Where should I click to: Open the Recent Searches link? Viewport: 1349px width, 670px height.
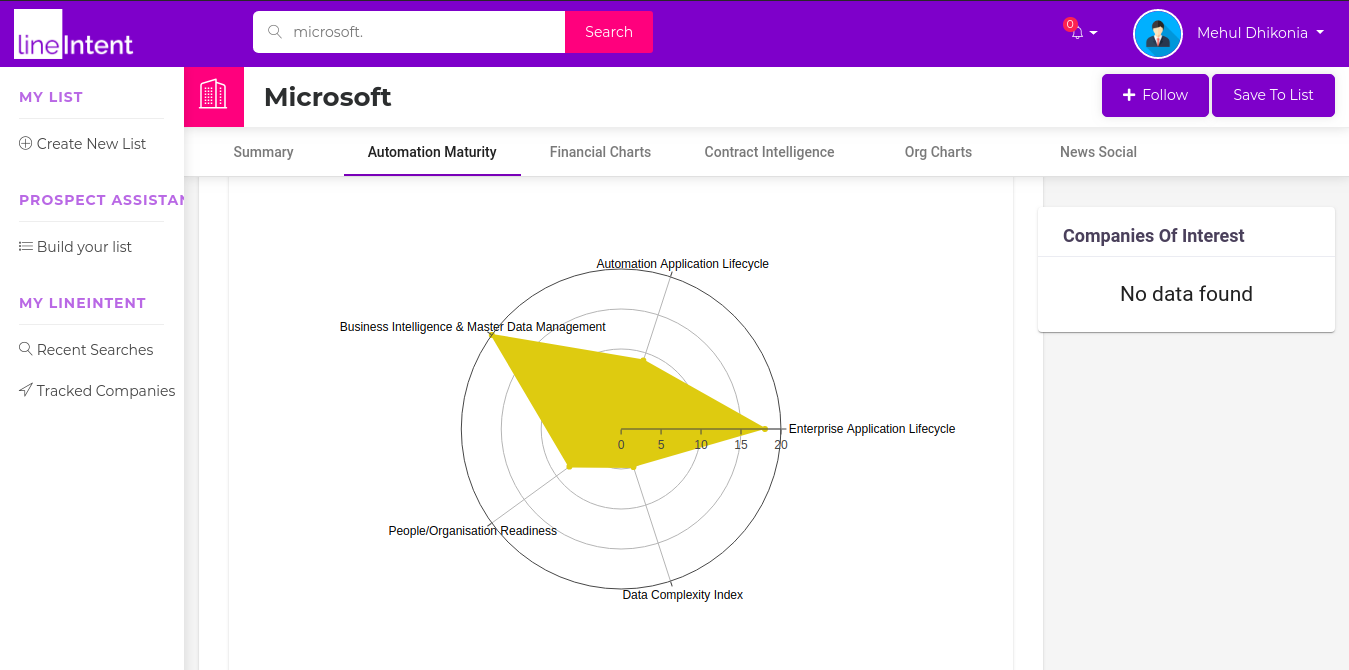[95, 349]
